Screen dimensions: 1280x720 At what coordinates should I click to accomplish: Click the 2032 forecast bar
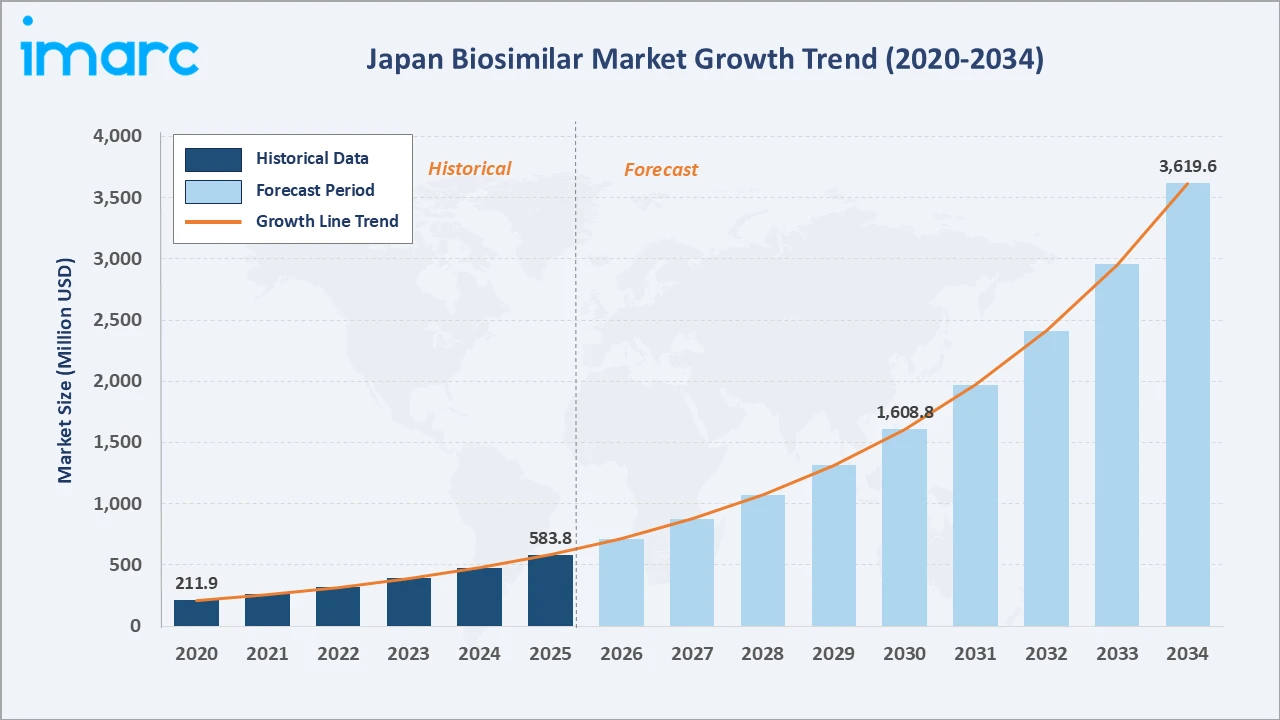[x=1046, y=478]
